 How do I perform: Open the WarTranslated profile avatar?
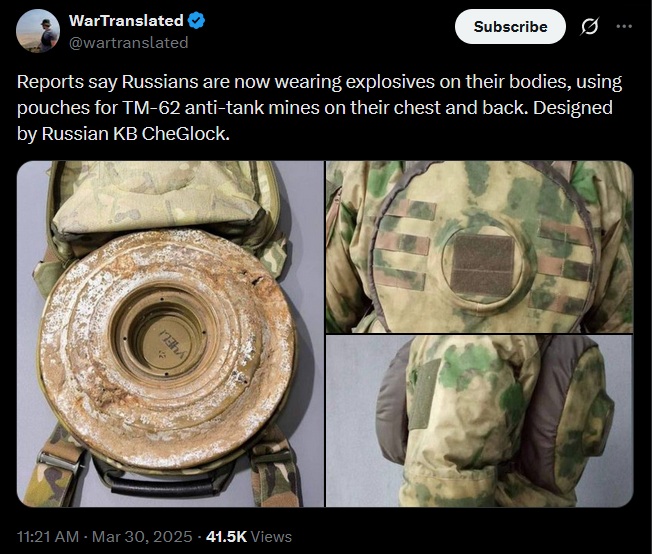tap(38, 31)
